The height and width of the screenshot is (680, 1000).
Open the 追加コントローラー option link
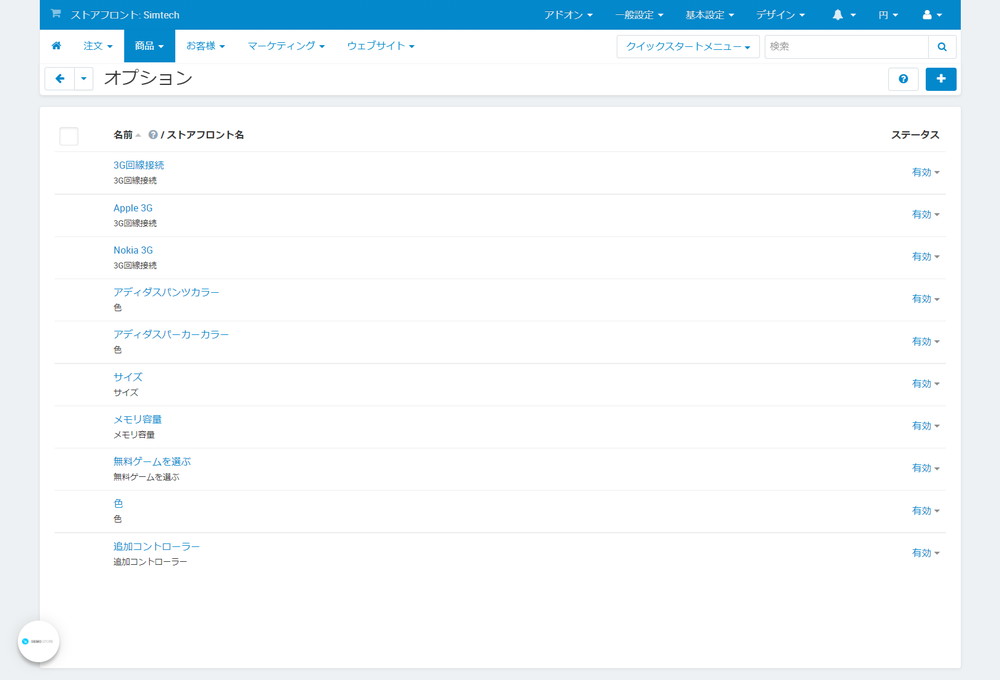click(156, 547)
